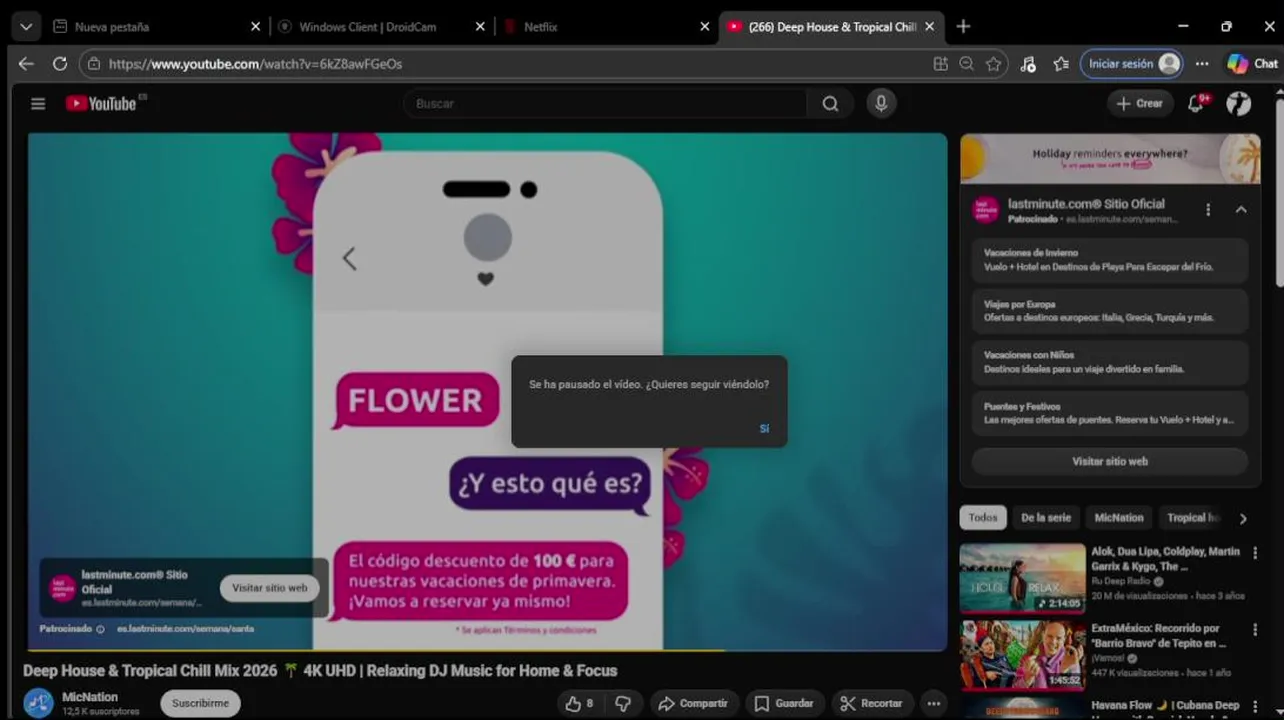Open the MicNation channel name link
Viewport: 1284px width, 720px height.
[90, 697]
